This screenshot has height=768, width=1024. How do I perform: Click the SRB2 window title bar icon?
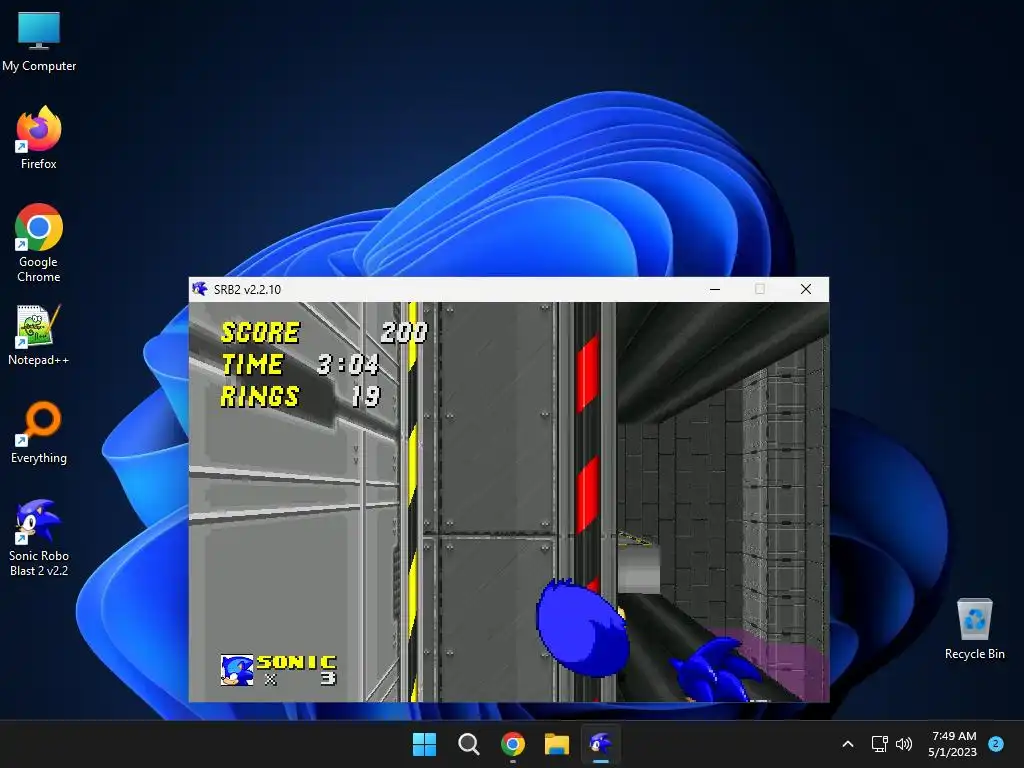pyautogui.click(x=200, y=289)
